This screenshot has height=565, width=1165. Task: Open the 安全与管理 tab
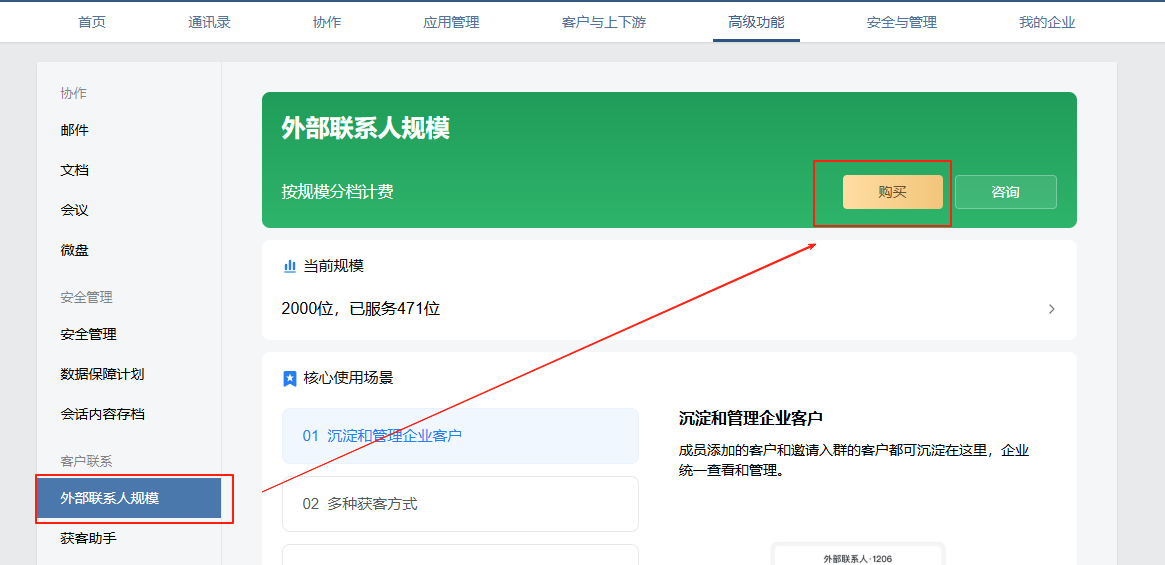(902, 22)
